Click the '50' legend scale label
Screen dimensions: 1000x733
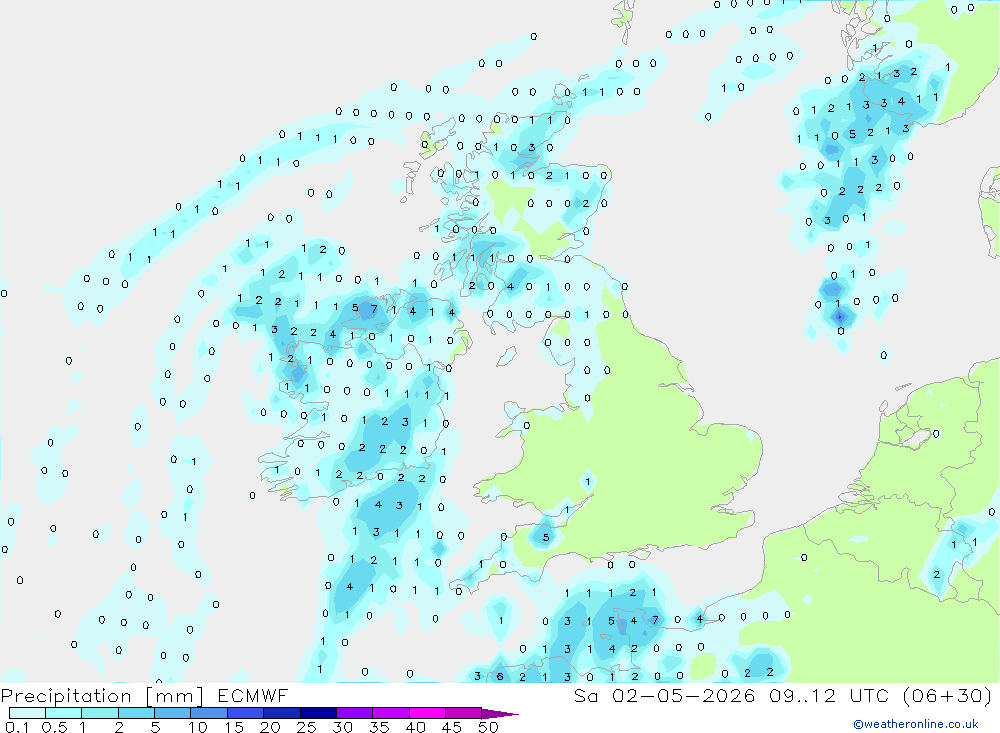pyautogui.click(x=489, y=727)
